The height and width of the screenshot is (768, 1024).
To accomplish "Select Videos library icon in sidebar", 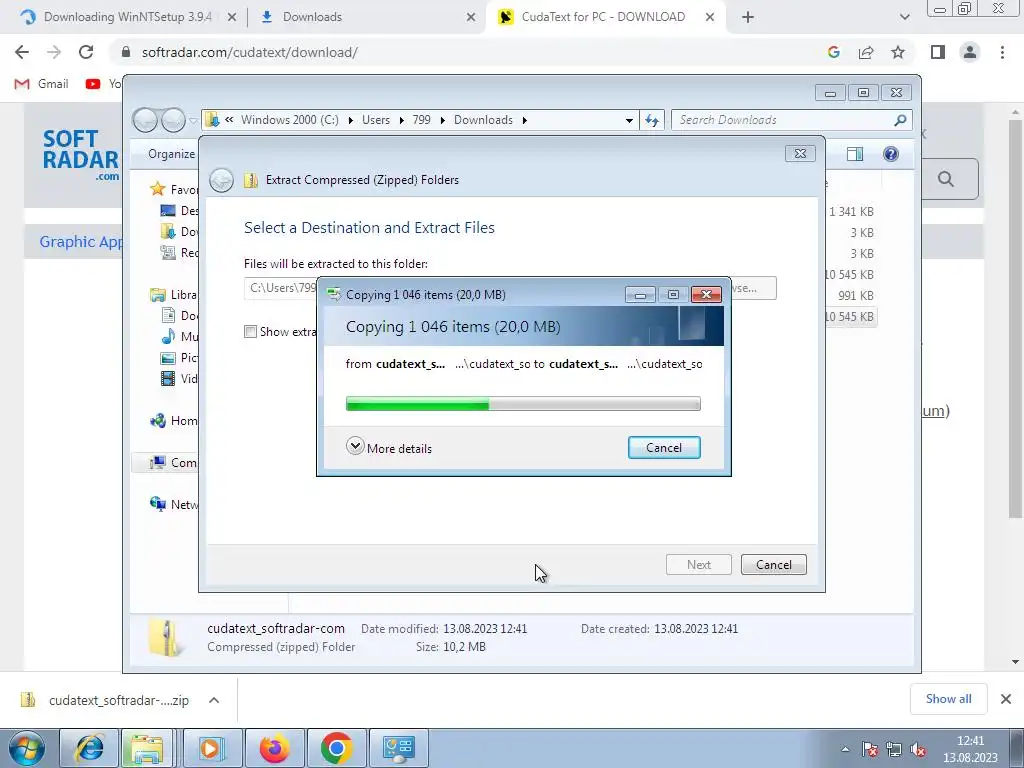I will pos(168,378).
